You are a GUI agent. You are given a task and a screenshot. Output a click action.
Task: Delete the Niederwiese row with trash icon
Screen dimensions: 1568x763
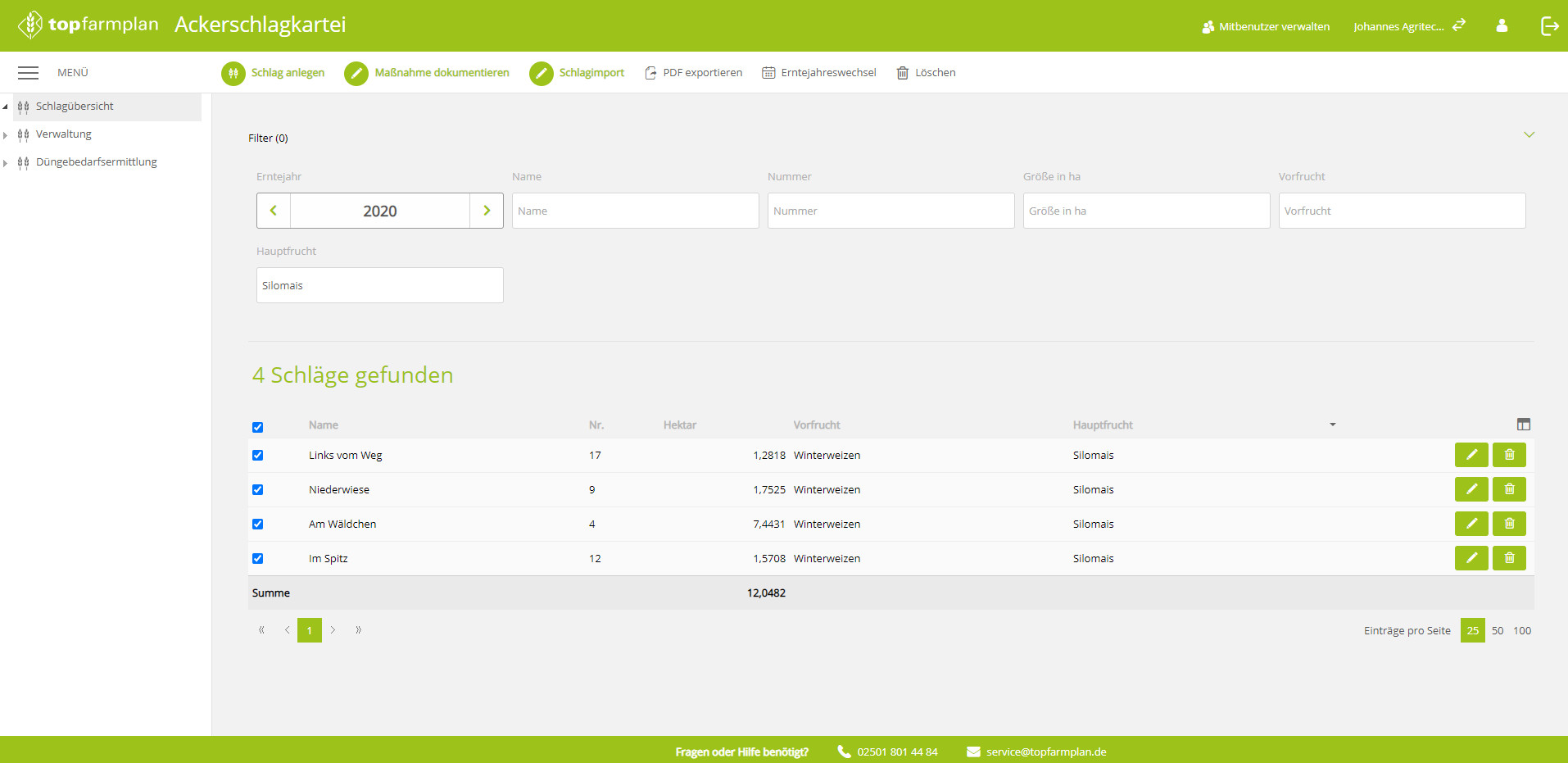point(1509,489)
